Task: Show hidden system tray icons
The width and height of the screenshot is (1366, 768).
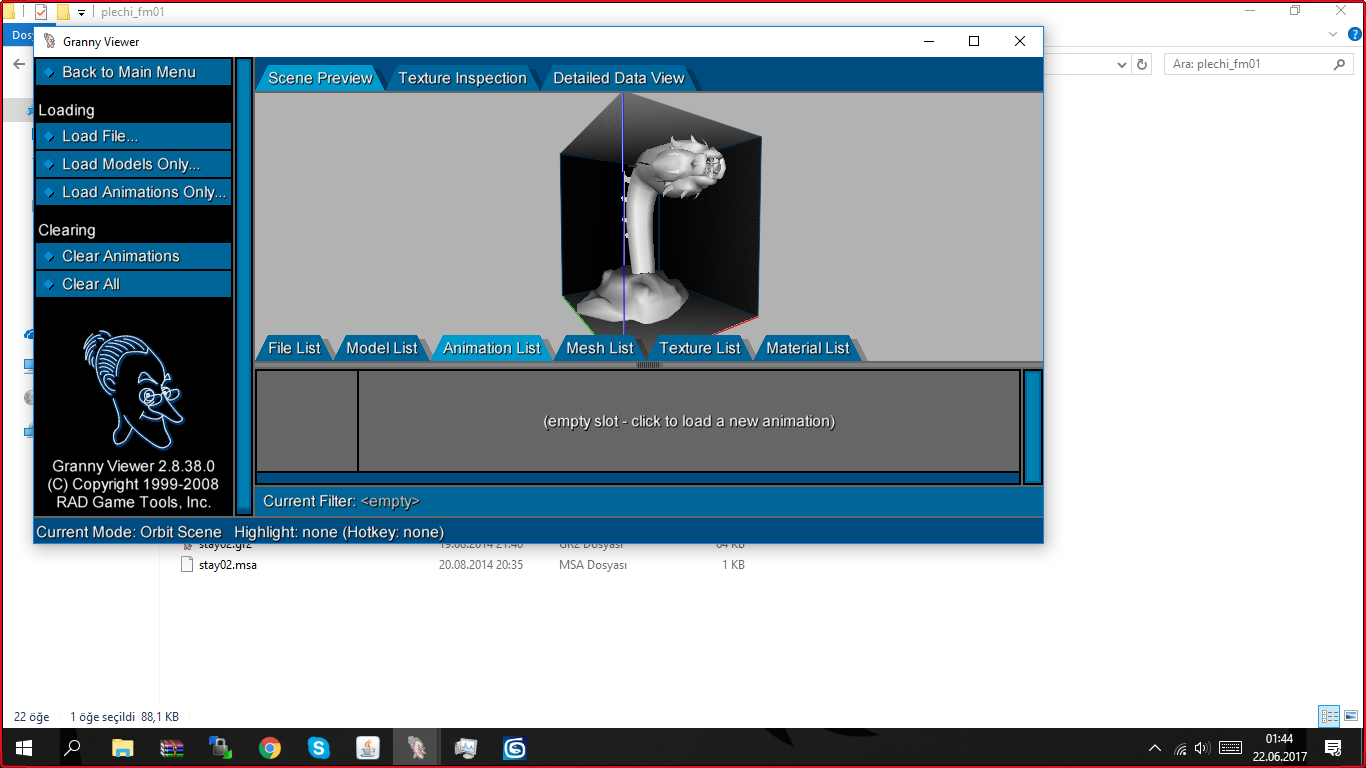Action: coord(1155,748)
